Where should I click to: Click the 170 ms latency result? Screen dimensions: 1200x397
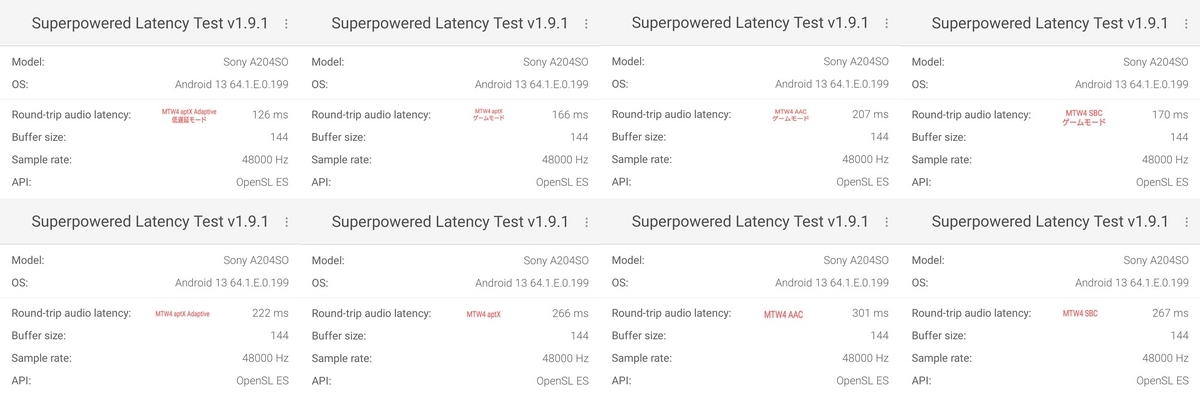coord(1170,115)
